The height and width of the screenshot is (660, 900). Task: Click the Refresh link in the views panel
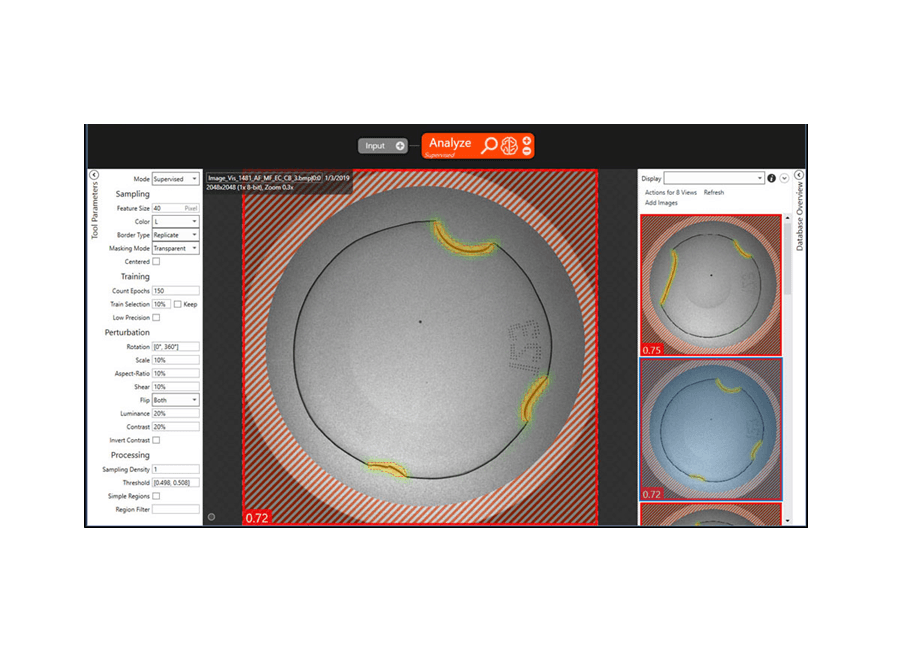tap(714, 192)
